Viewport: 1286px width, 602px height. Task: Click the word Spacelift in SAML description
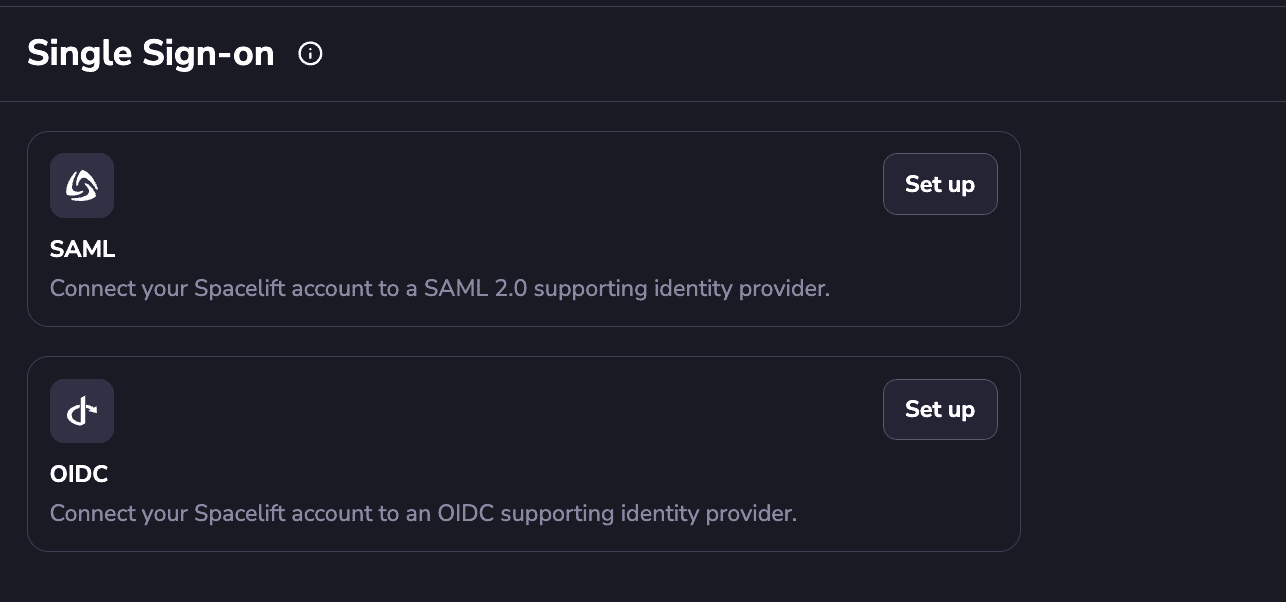(x=240, y=289)
